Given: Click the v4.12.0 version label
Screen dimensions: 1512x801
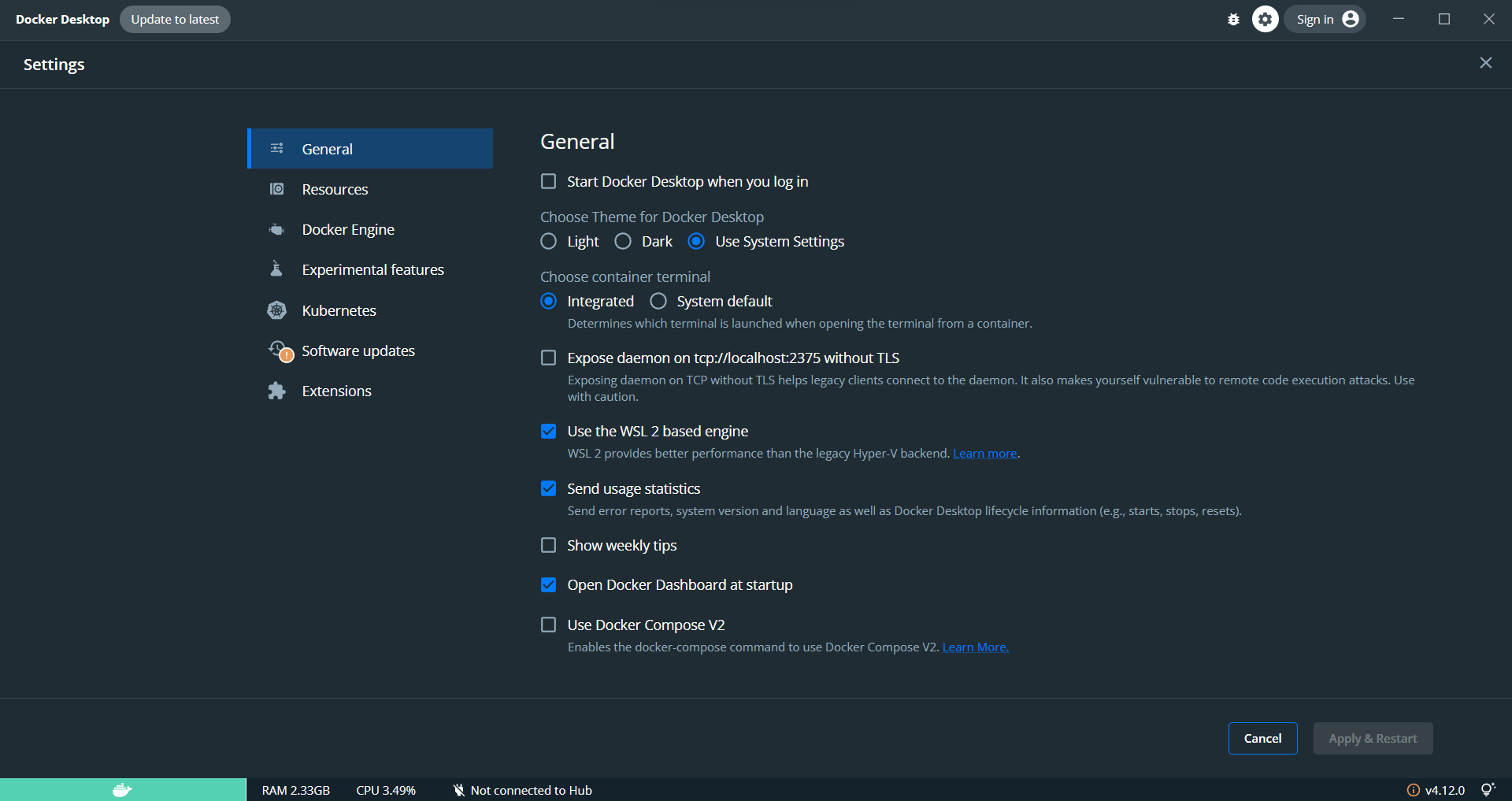Looking at the screenshot, I should tap(1445, 790).
